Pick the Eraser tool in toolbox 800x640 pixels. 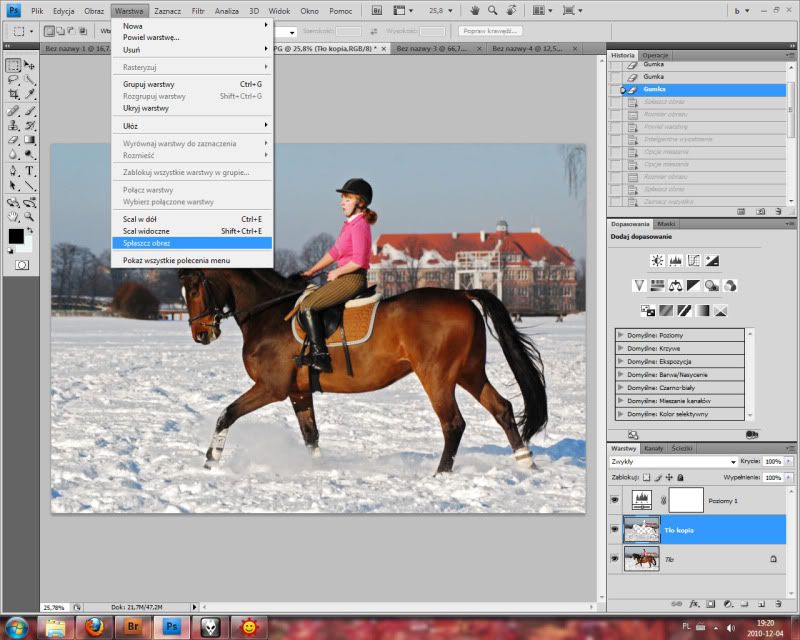pyautogui.click(x=14, y=140)
